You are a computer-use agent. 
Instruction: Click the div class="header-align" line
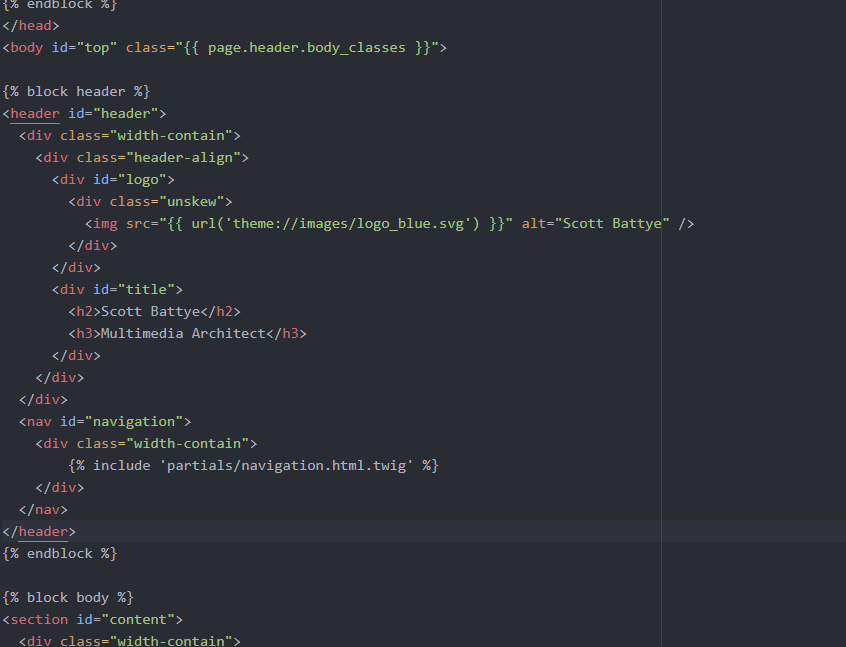[142, 158]
